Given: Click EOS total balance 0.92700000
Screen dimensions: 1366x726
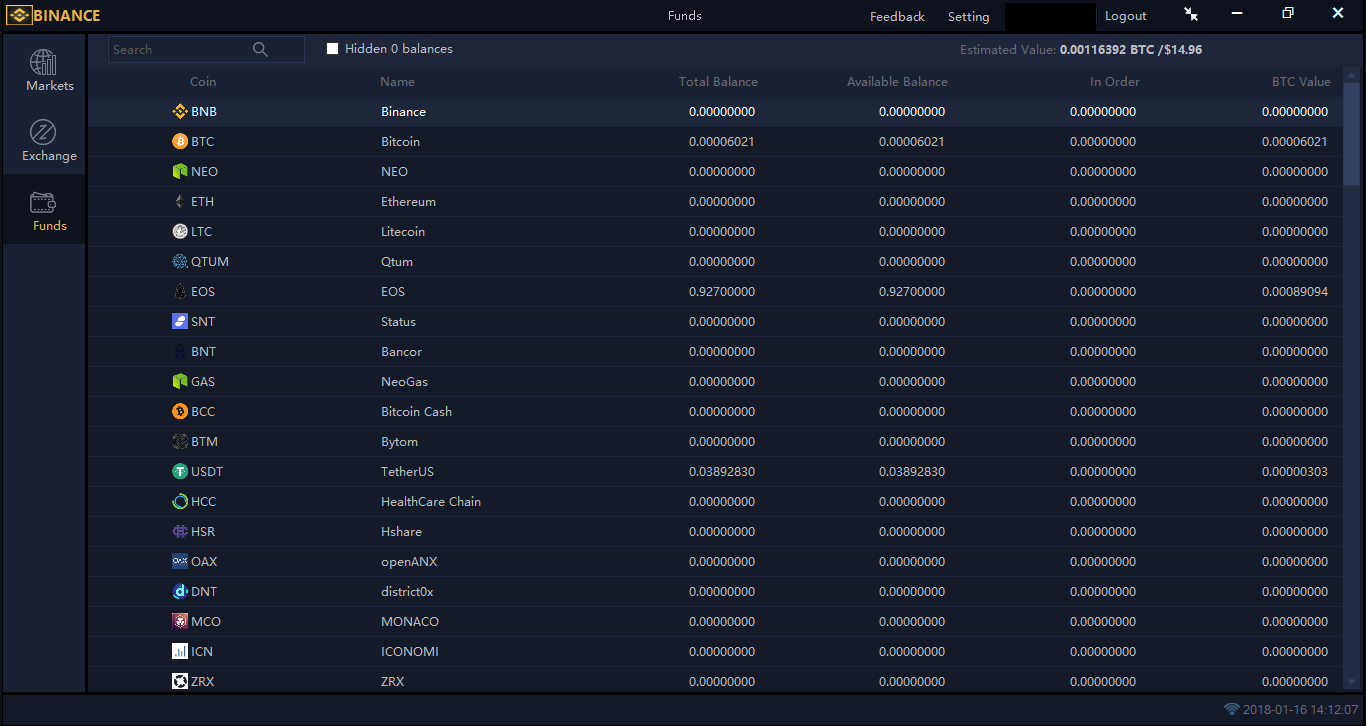Looking at the screenshot, I should click(722, 292).
